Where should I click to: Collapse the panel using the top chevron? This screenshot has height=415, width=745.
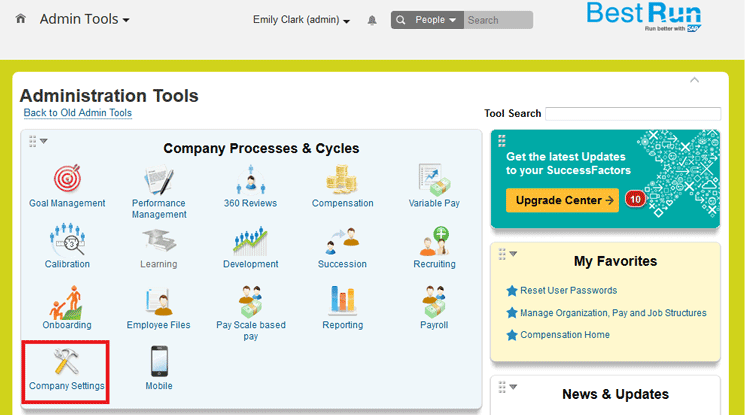coord(695,80)
